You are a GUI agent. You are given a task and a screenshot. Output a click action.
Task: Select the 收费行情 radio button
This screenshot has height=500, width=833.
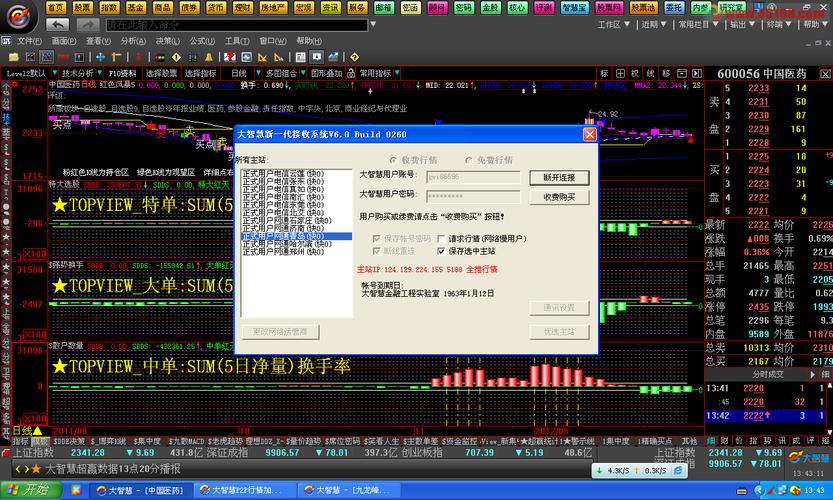coord(393,160)
